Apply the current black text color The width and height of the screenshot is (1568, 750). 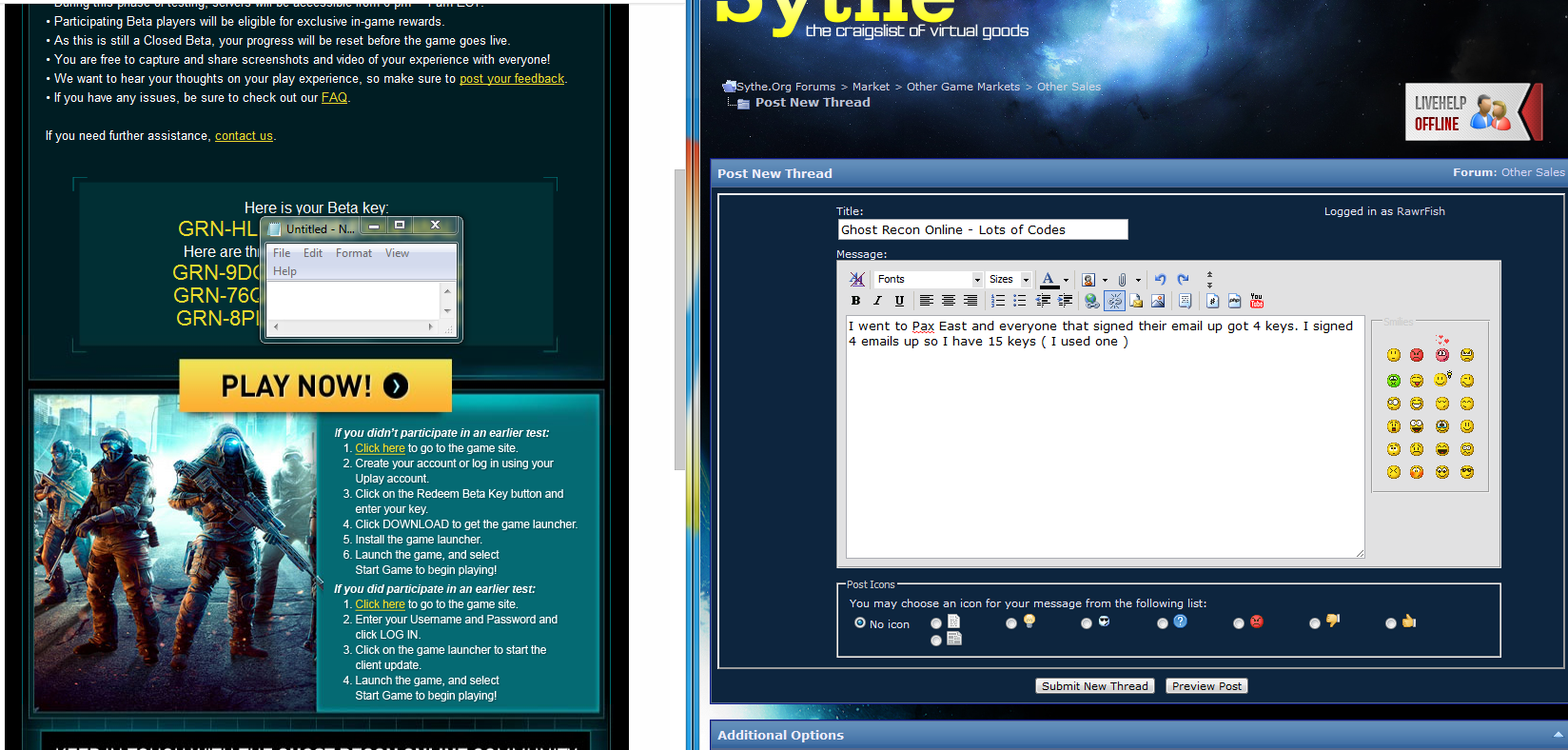point(1049,280)
